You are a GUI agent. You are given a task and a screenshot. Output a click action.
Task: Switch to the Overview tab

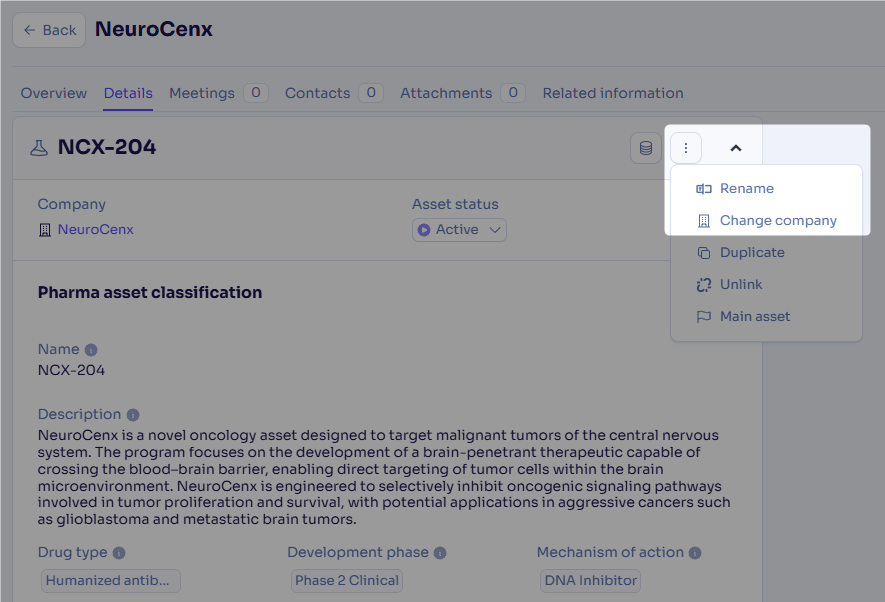[54, 93]
